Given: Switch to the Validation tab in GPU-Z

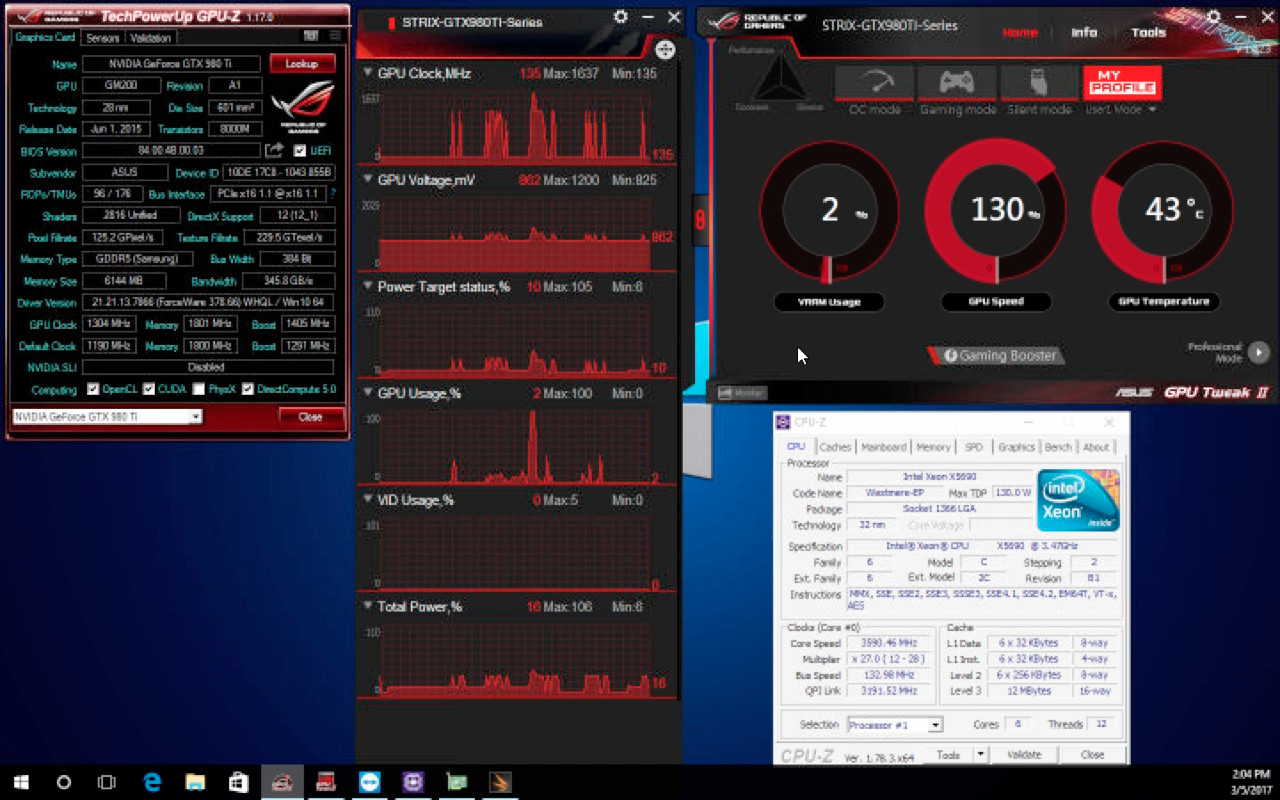Looking at the screenshot, I should [x=151, y=38].
